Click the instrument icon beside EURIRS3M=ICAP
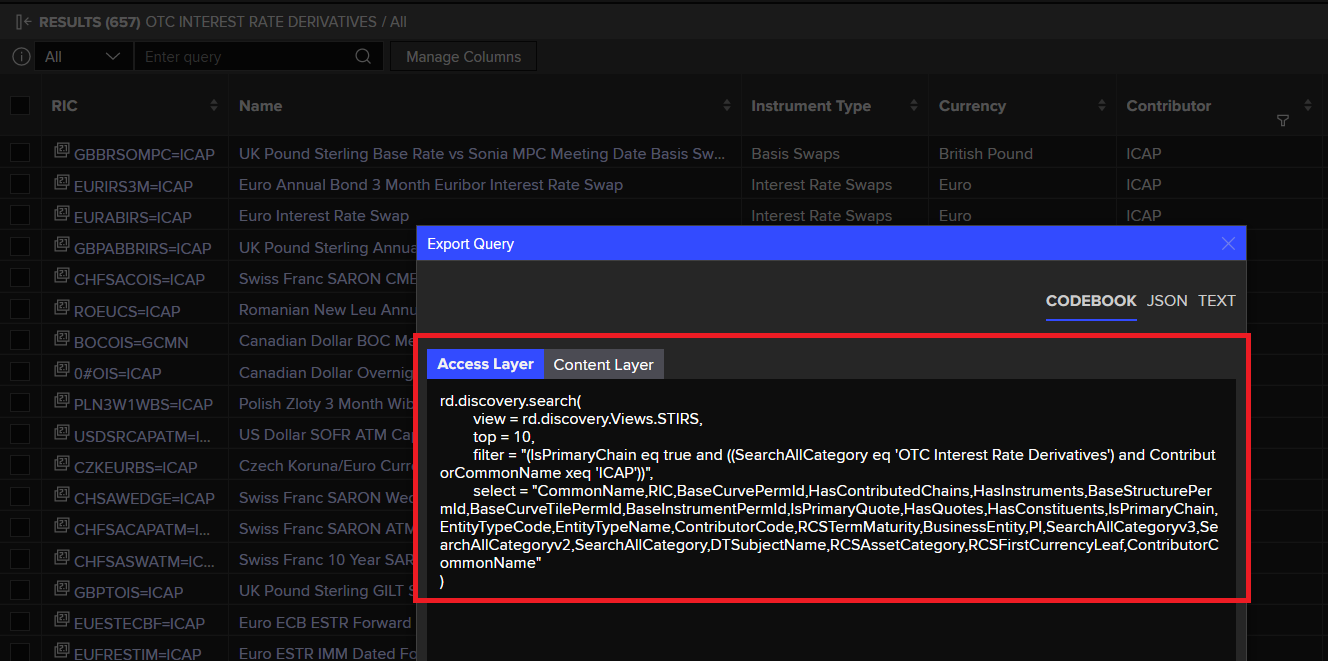Image resolution: width=1328 pixels, height=661 pixels. coord(62,184)
